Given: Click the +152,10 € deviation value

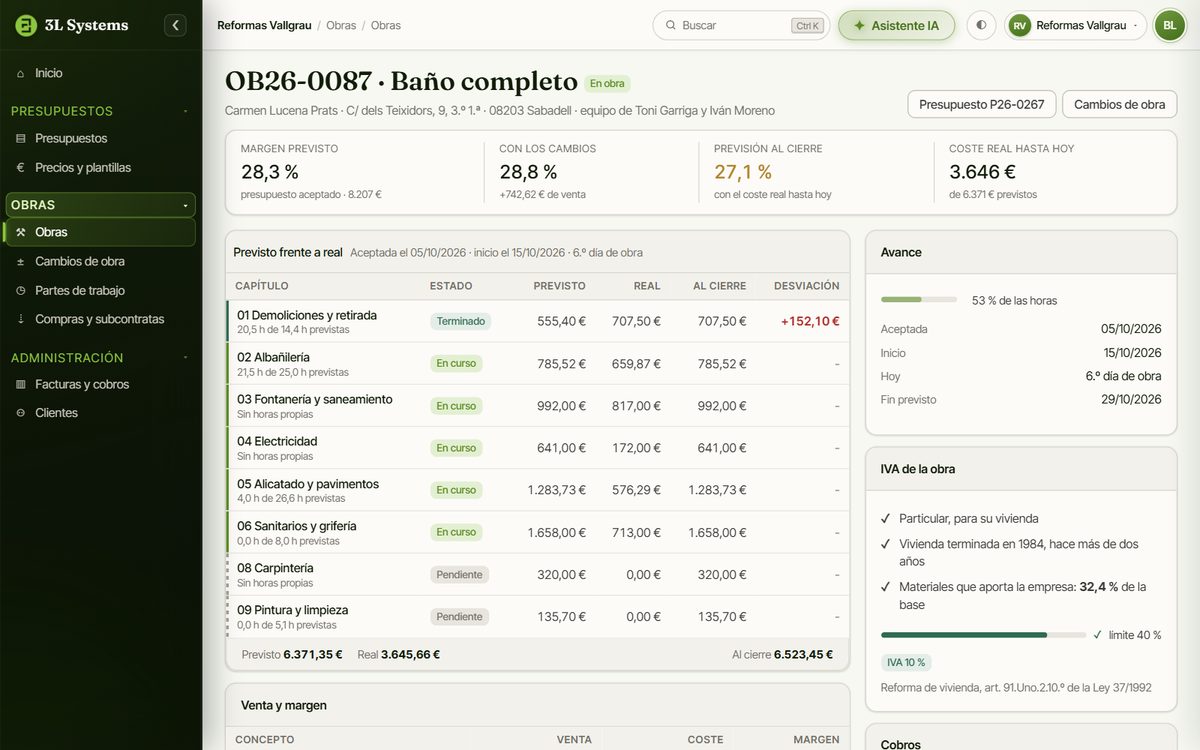Looking at the screenshot, I should tap(808, 321).
